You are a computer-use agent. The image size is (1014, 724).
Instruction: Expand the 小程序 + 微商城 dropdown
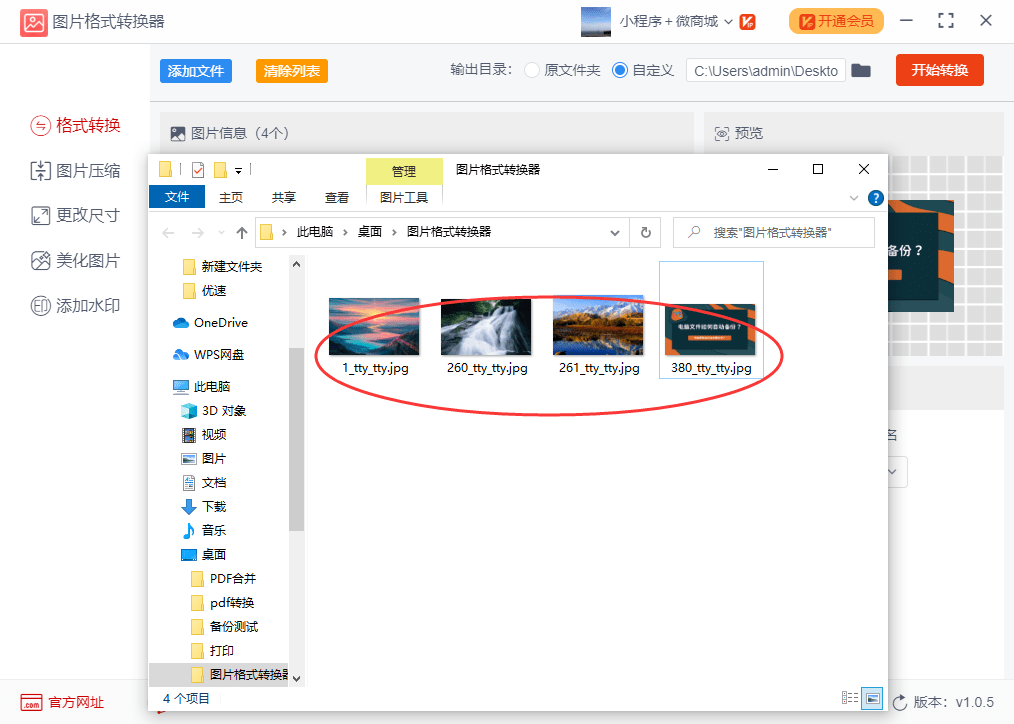coord(728,20)
